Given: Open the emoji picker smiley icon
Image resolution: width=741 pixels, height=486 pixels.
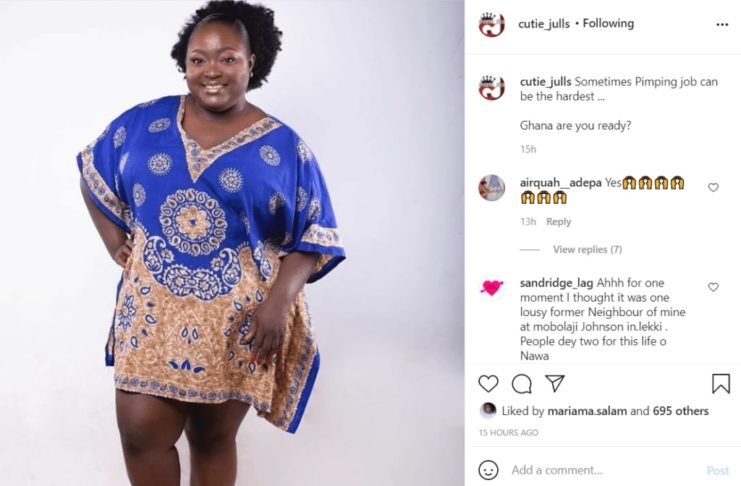Looking at the screenshot, I should point(488,470).
